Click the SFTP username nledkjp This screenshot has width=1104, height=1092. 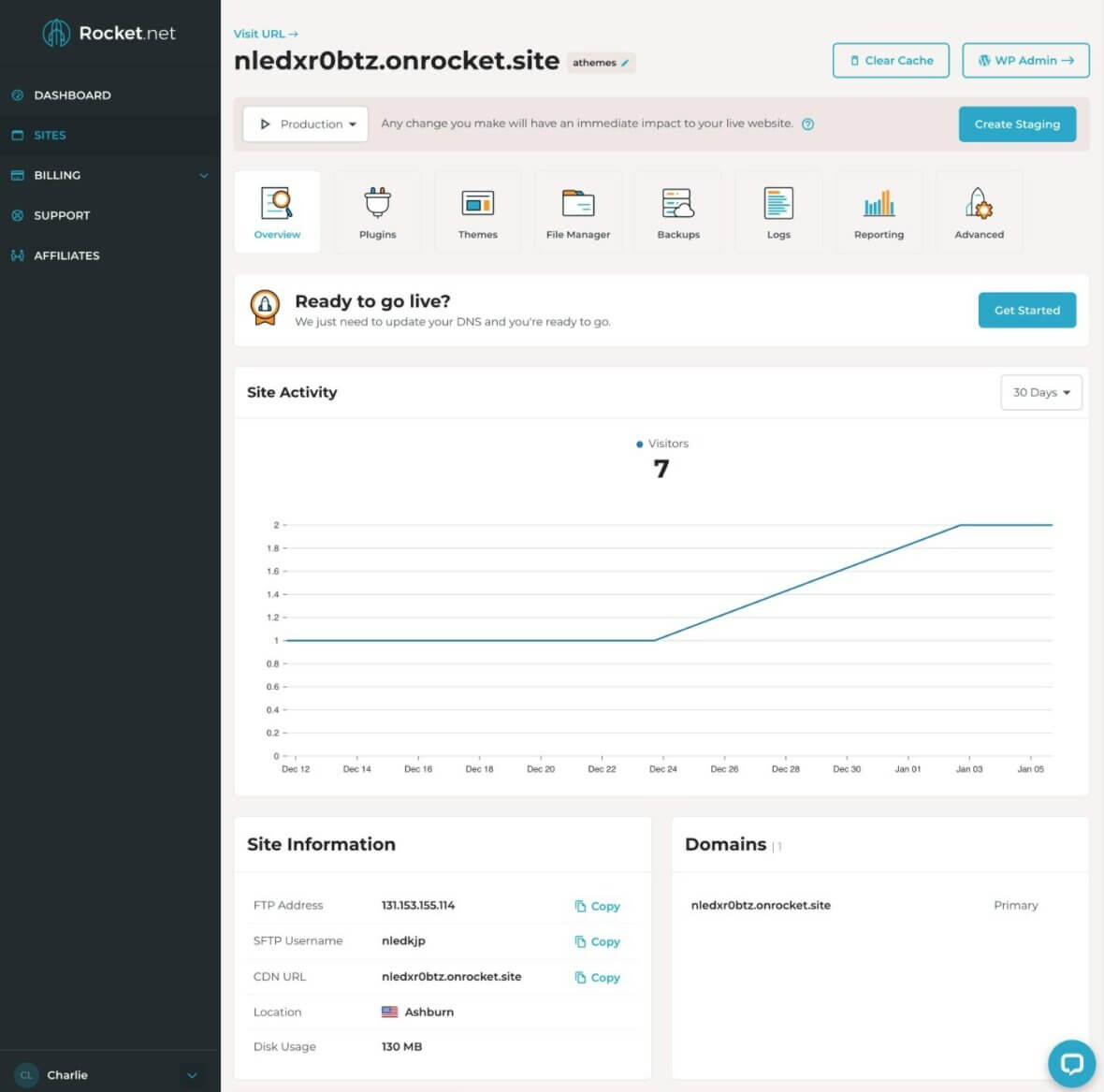tap(403, 940)
